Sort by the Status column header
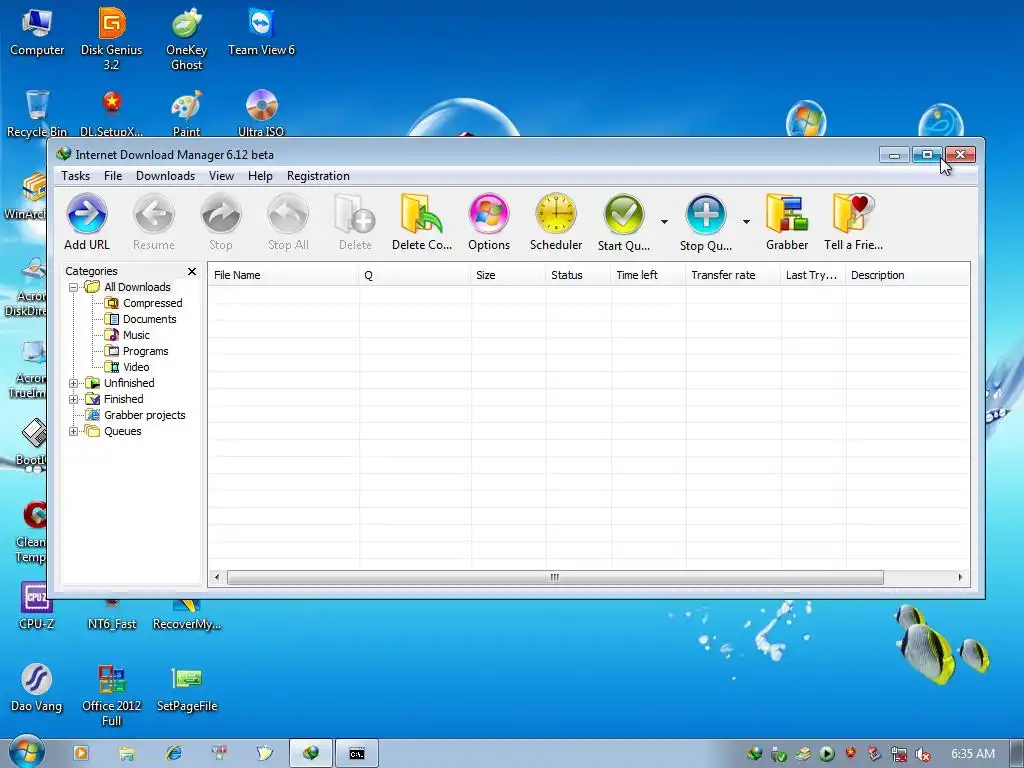 click(577, 275)
